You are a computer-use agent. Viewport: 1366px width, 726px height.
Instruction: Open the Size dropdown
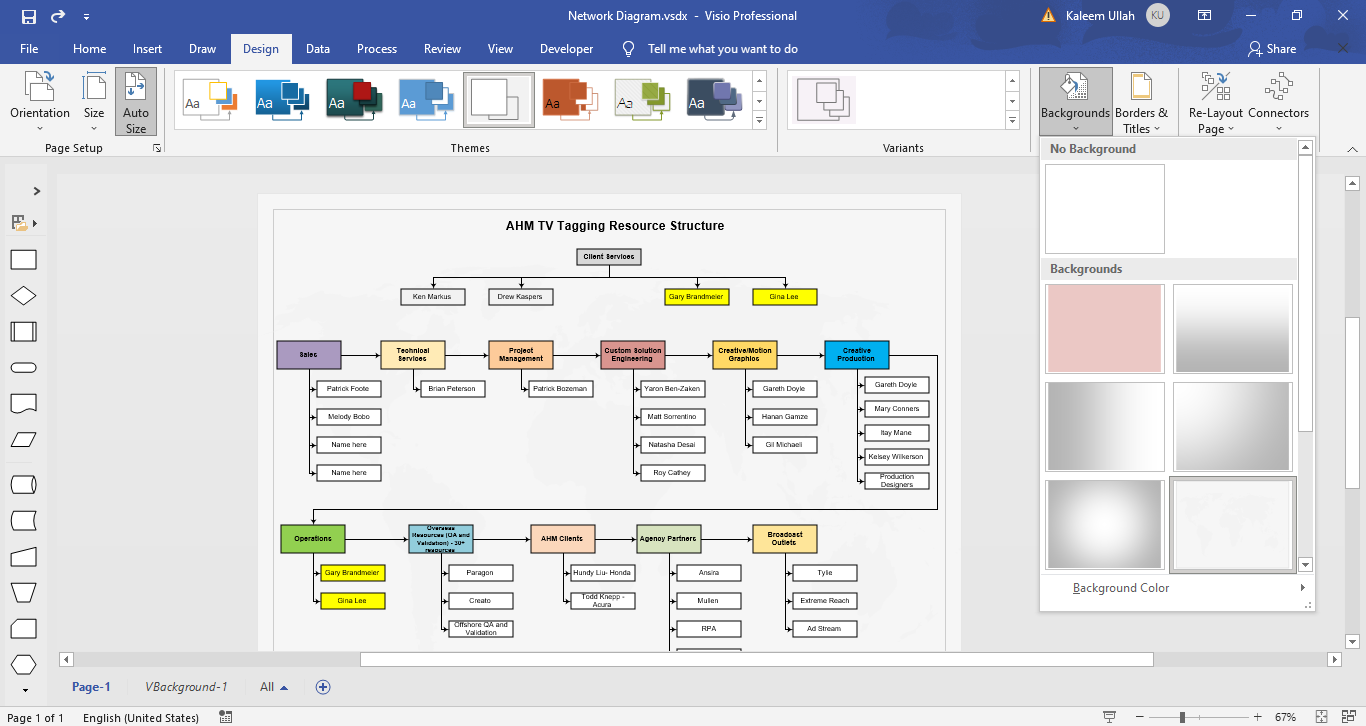[93, 100]
